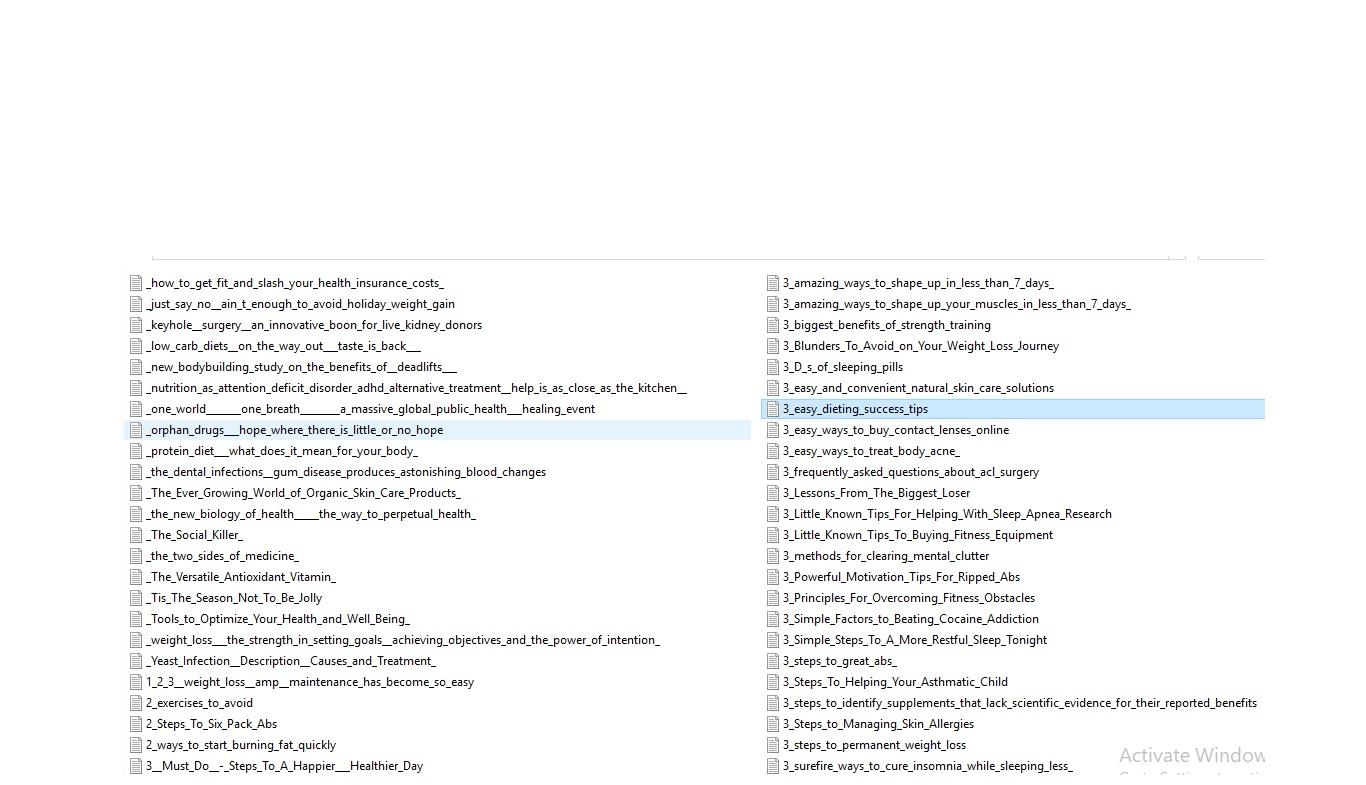
Task: Select 3_methods_for_clearing_mental_clutter file
Action: pyautogui.click(x=885, y=556)
